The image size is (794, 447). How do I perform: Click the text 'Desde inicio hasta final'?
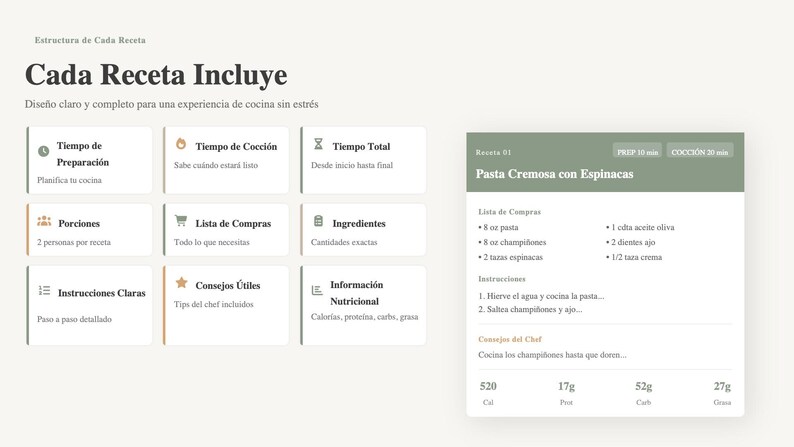(352, 165)
